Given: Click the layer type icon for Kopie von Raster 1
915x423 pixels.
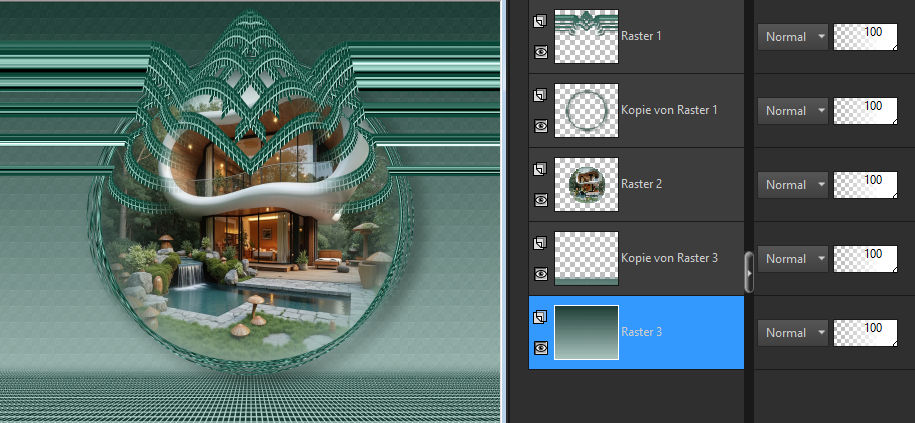Looking at the screenshot, I should point(540,95).
